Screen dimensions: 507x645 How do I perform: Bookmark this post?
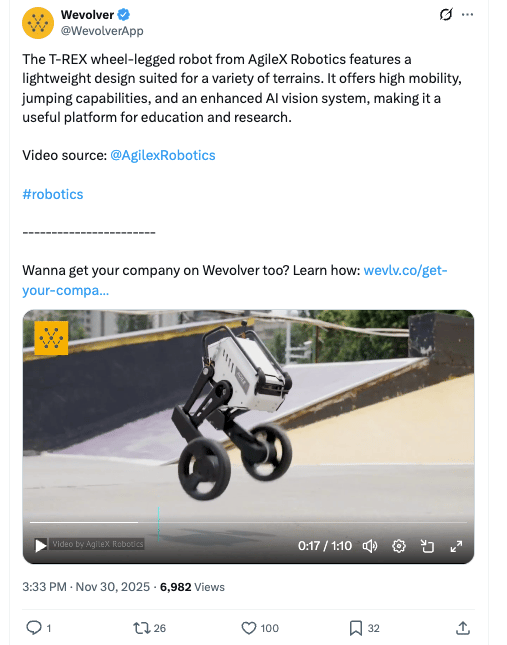(x=356, y=628)
